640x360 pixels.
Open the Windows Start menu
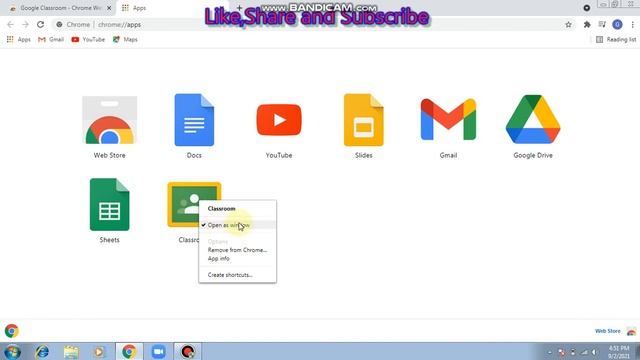[x=12, y=352]
